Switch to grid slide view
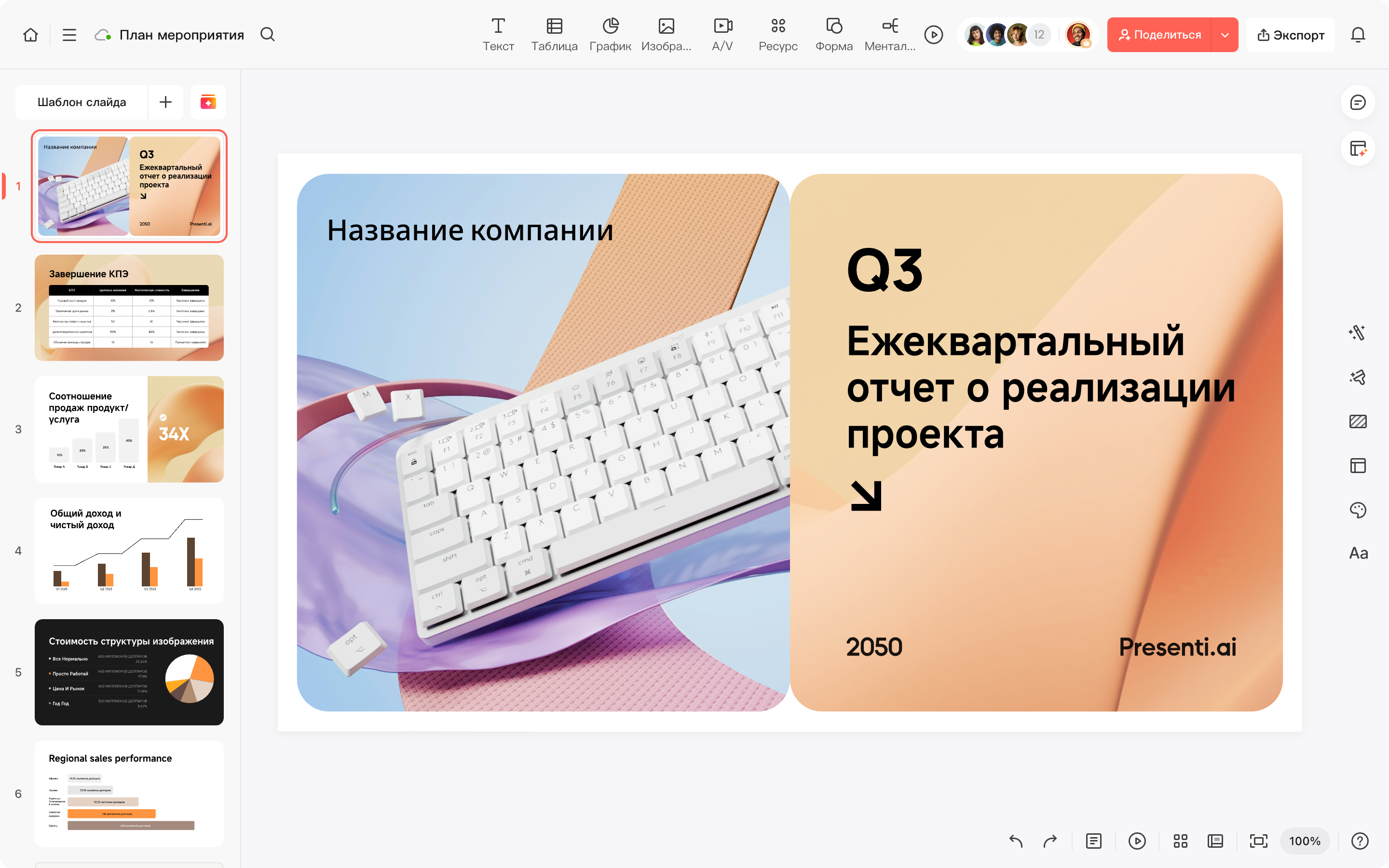This screenshot has width=1389, height=868. pos(1180,841)
